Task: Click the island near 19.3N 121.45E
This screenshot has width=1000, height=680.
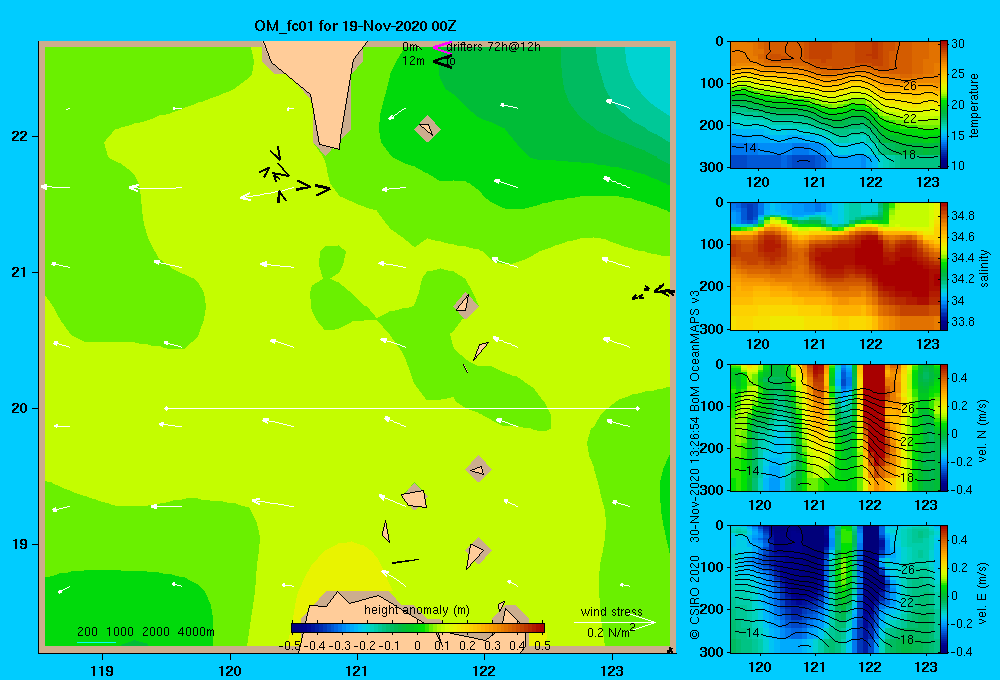Action: click(415, 497)
